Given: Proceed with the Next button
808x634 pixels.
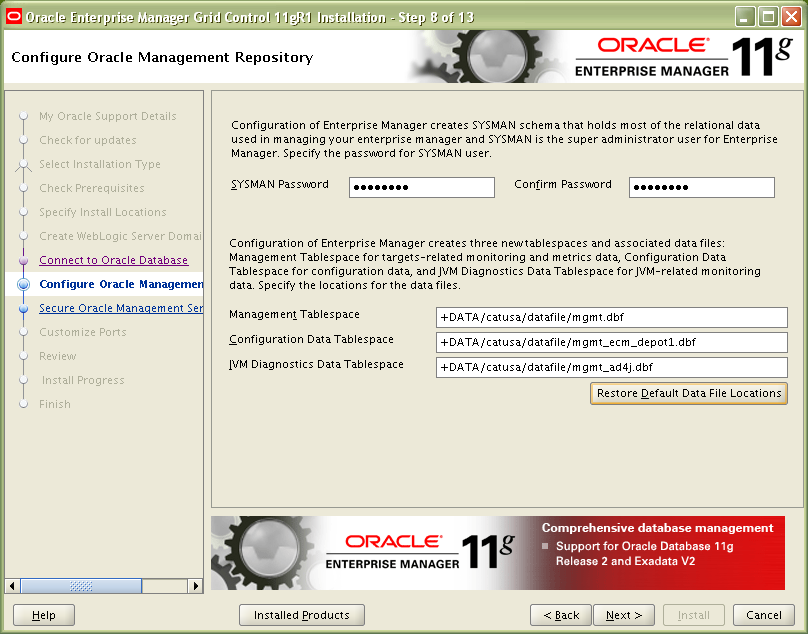Looking at the screenshot, I should click(x=624, y=615).
